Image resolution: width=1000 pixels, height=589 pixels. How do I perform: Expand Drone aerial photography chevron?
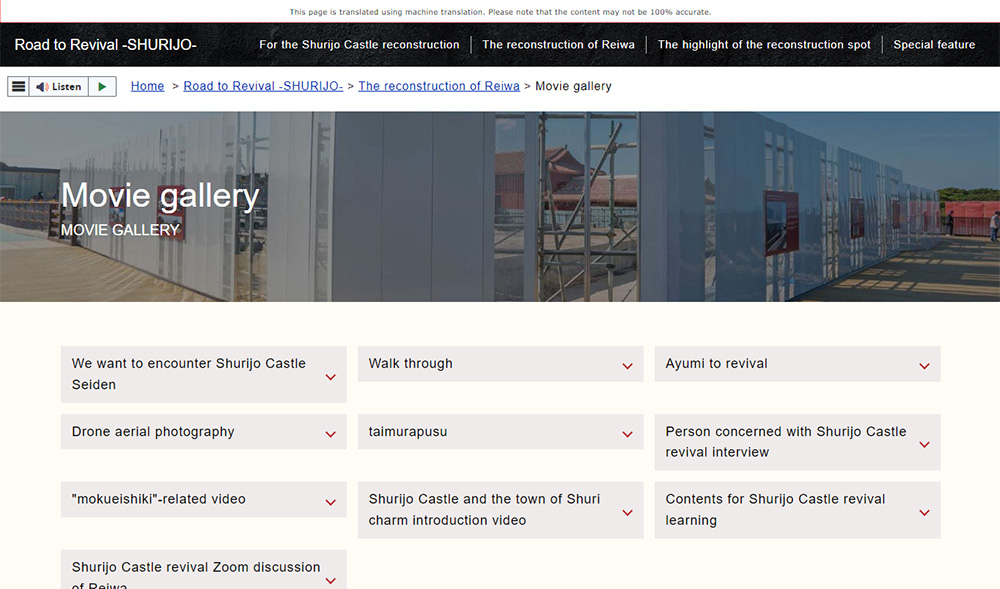[330, 433]
